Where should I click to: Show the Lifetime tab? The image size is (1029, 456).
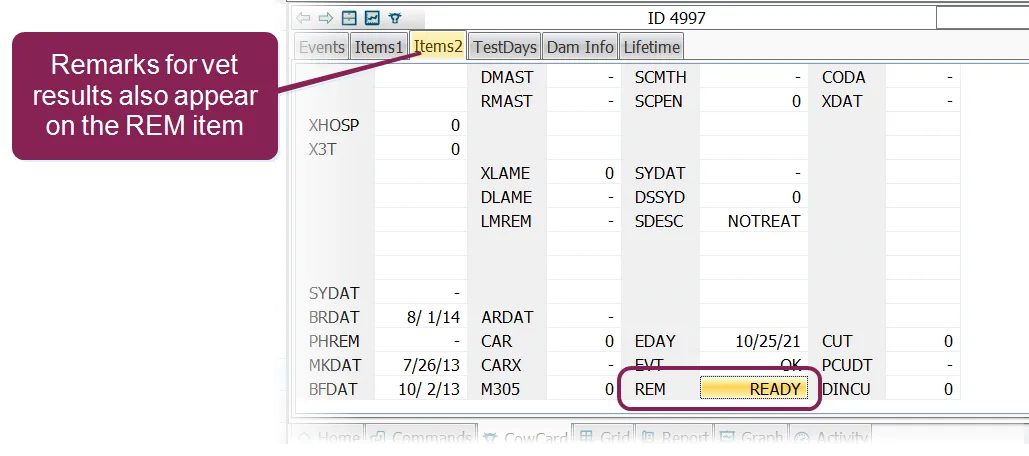coord(651,47)
